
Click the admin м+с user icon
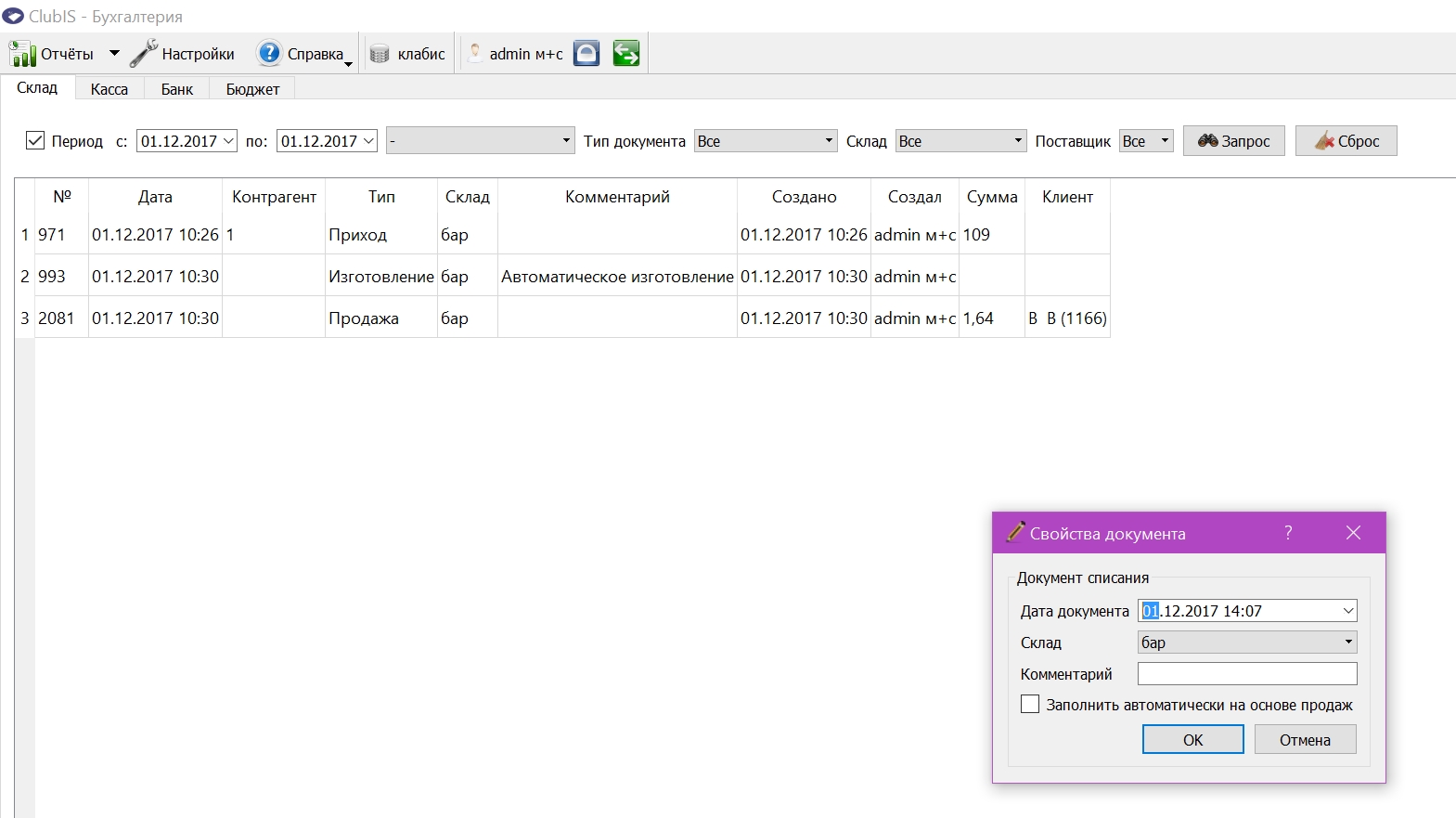tap(475, 53)
